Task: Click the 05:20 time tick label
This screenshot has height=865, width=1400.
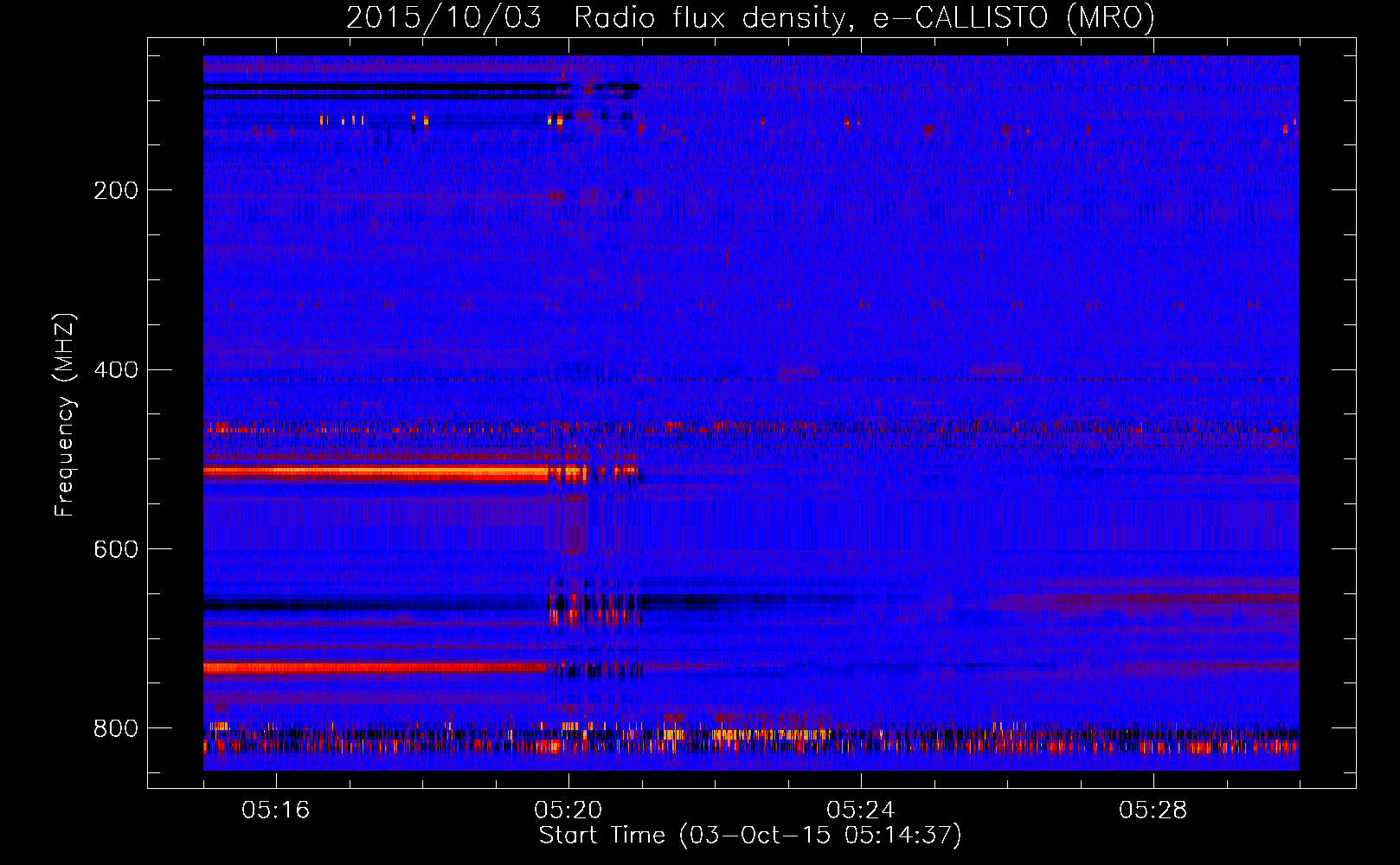Action: [x=568, y=811]
